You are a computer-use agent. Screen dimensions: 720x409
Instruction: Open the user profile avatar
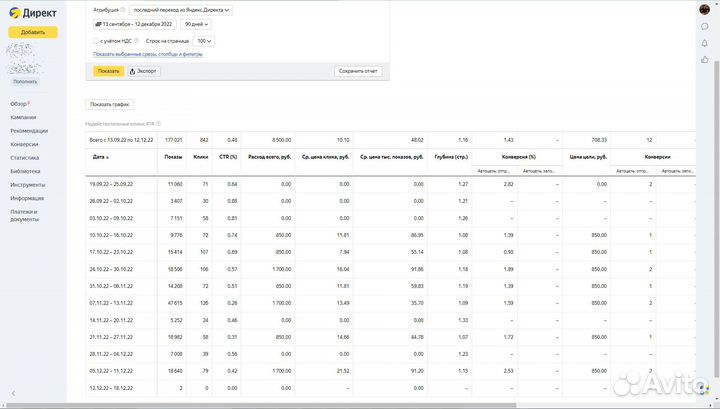coord(705,8)
